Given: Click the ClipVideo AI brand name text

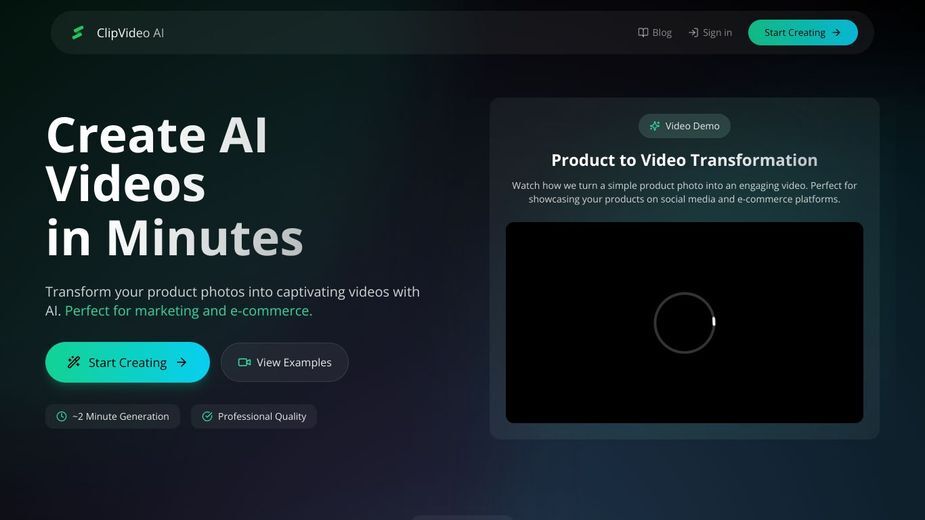Looking at the screenshot, I should click(x=130, y=32).
